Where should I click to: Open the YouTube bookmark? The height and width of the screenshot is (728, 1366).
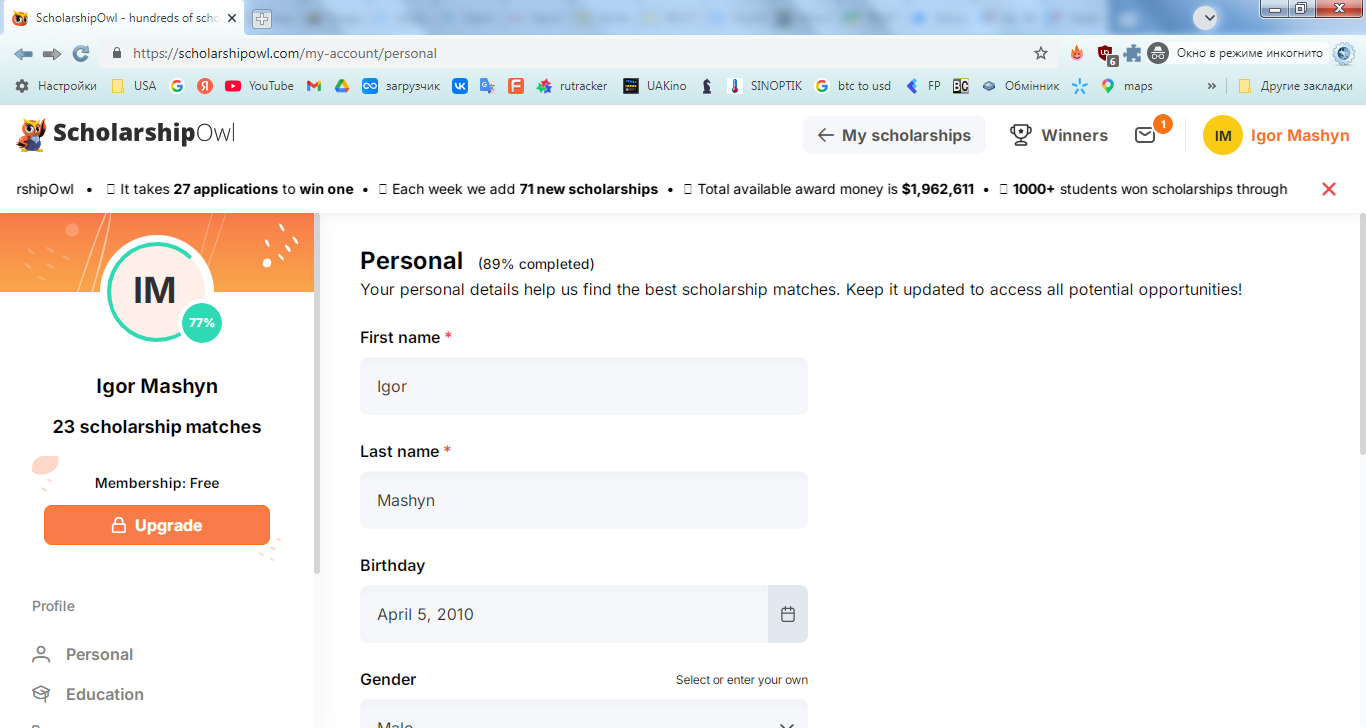pos(259,86)
